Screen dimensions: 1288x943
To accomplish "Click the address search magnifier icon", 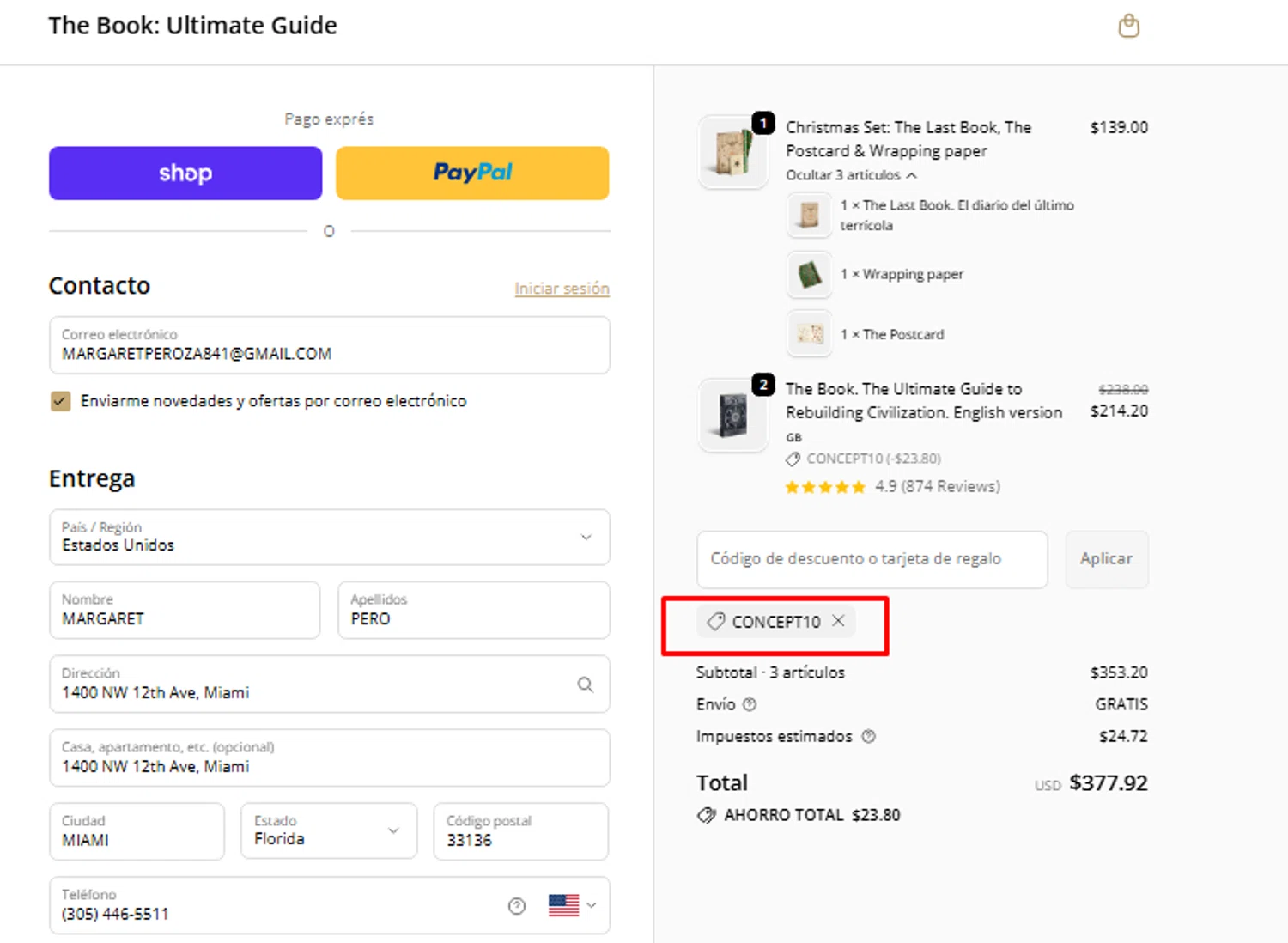I will (585, 684).
